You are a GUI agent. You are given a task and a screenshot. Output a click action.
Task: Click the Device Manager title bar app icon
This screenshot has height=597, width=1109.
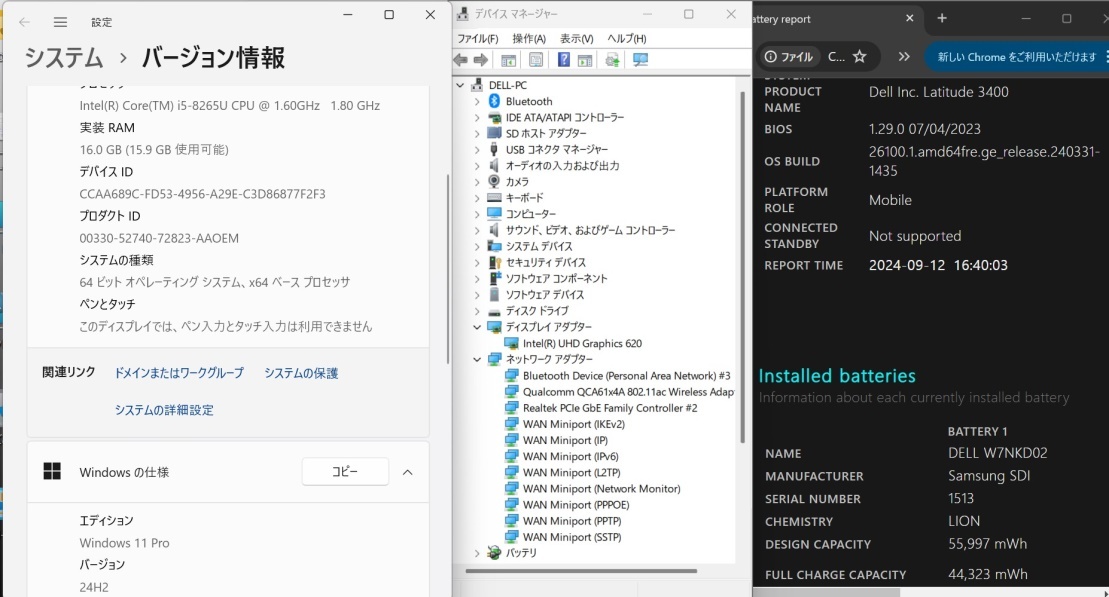(x=463, y=13)
